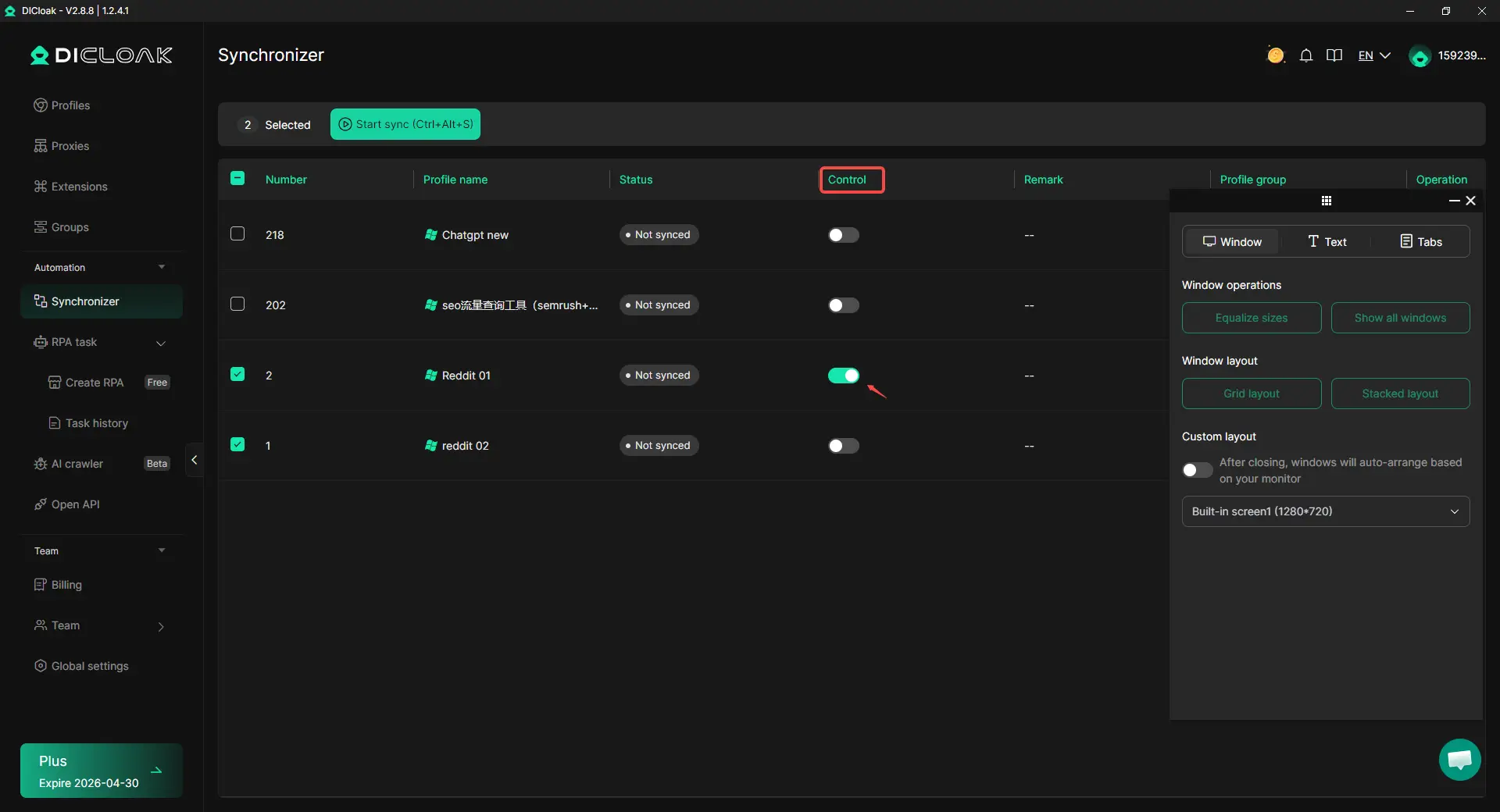Click the Plus plan expiry banner
The width and height of the screenshot is (1500, 812).
102,771
